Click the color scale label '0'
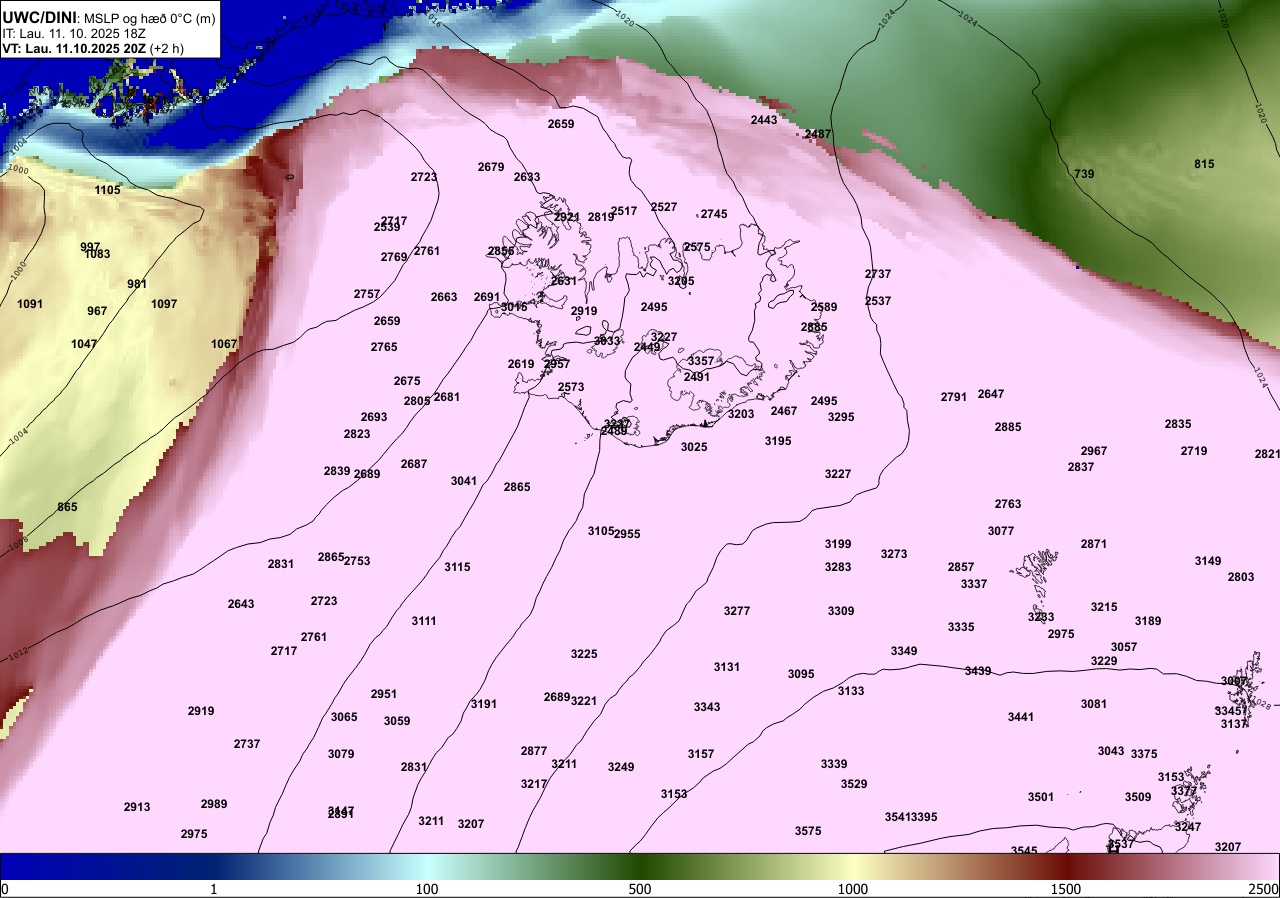The width and height of the screenshot is (1280, 898). [5, 889]
